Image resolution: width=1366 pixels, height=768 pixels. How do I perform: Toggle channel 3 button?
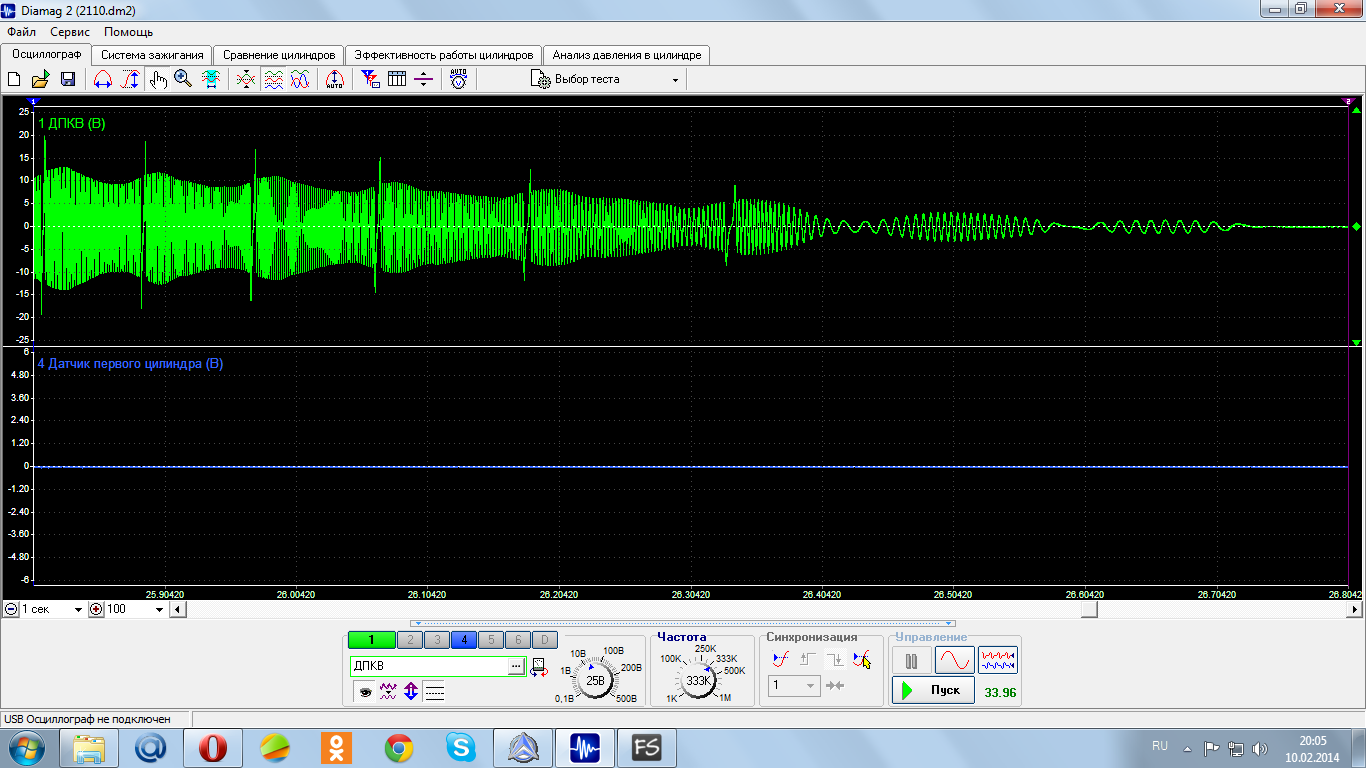tap(436, 640)
